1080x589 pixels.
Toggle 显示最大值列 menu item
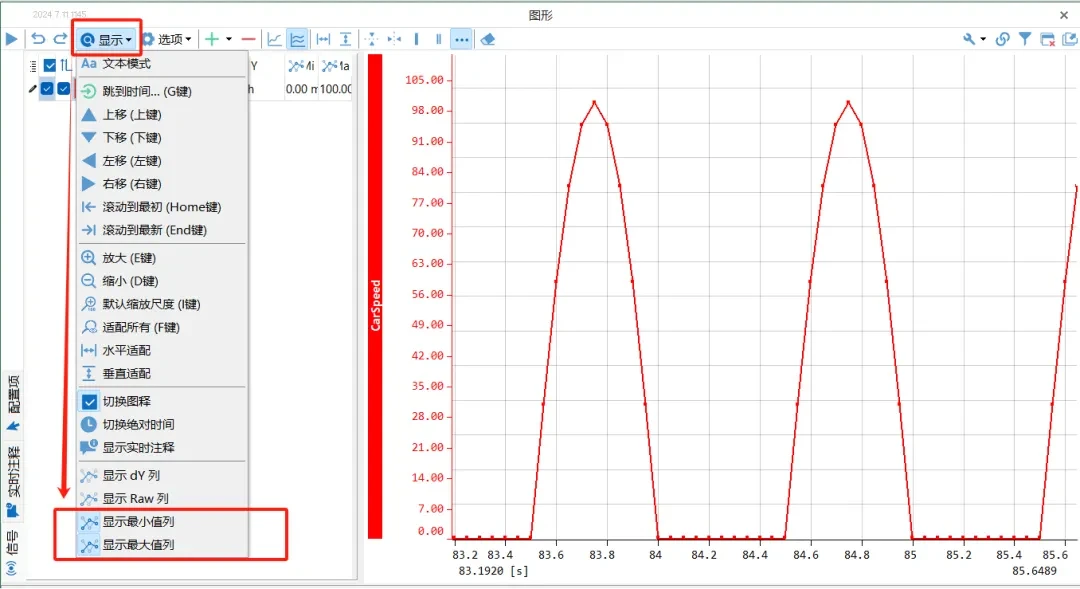163,544
